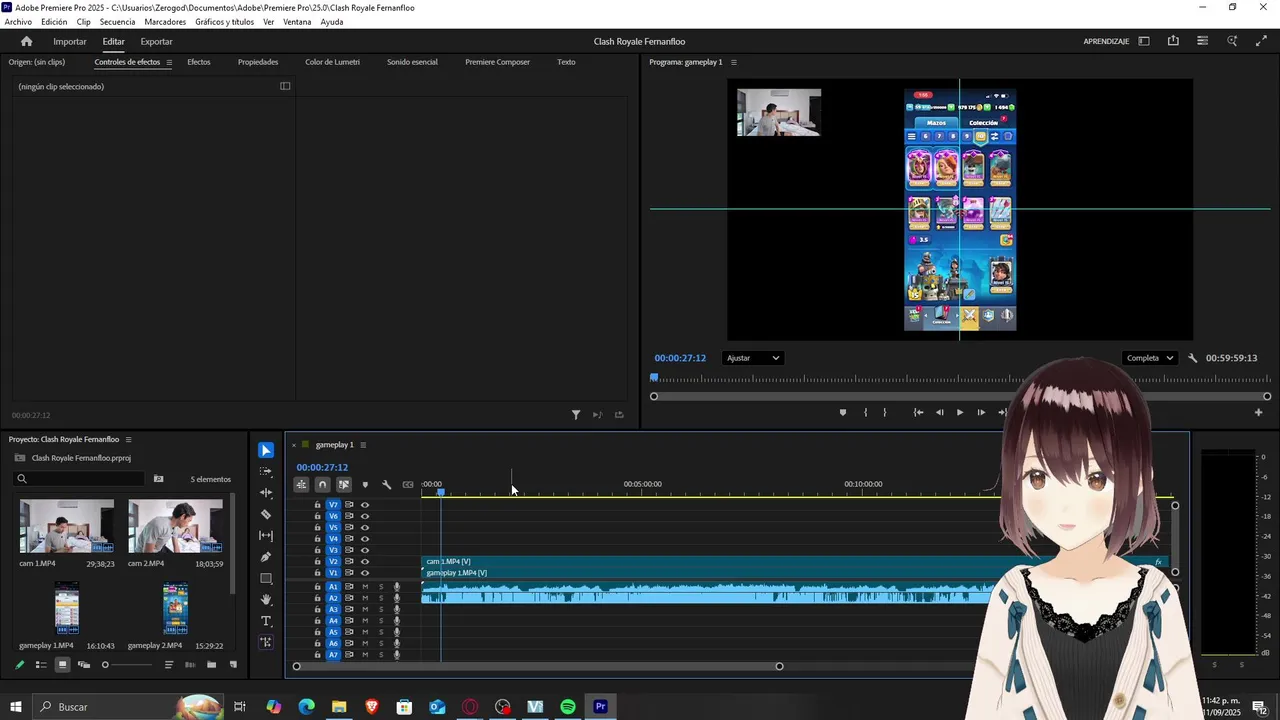Image resolution: width=1280 pixels, height=720 pixels.
Task: Open the gameplay 1 timeline panel menu
Action: 363,445
